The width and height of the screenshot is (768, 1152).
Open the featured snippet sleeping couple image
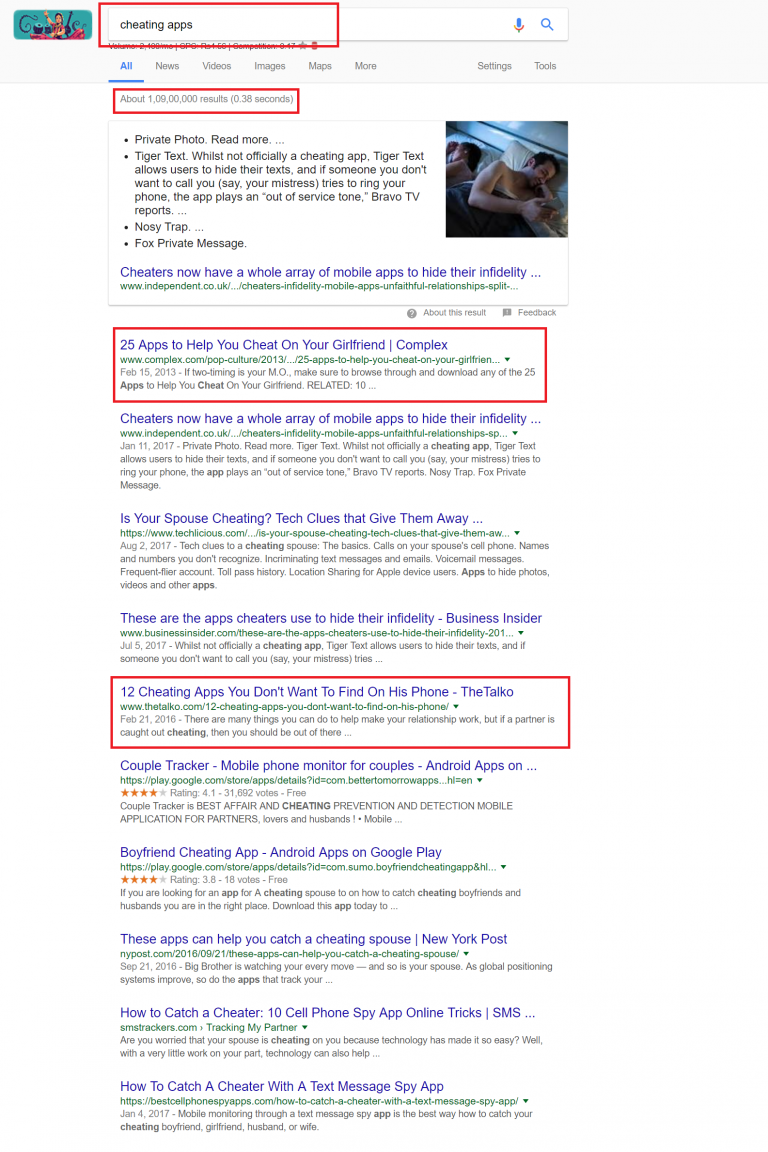pos(506,179)
